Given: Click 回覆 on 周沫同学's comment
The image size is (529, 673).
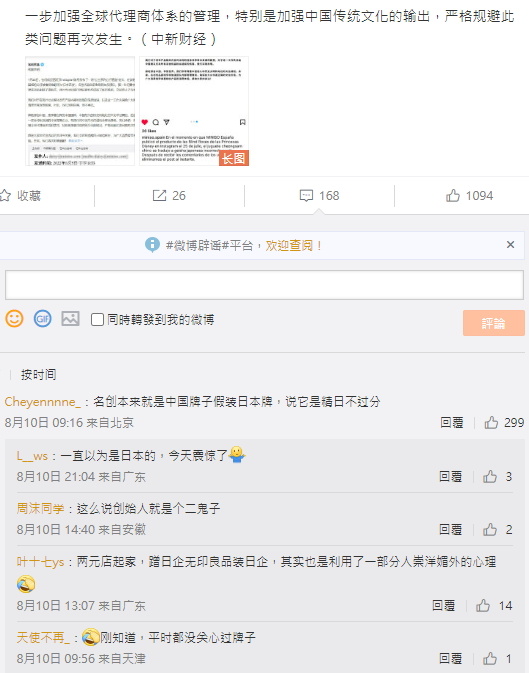Looking at the screenshot, I should click(x=450, y=530).
